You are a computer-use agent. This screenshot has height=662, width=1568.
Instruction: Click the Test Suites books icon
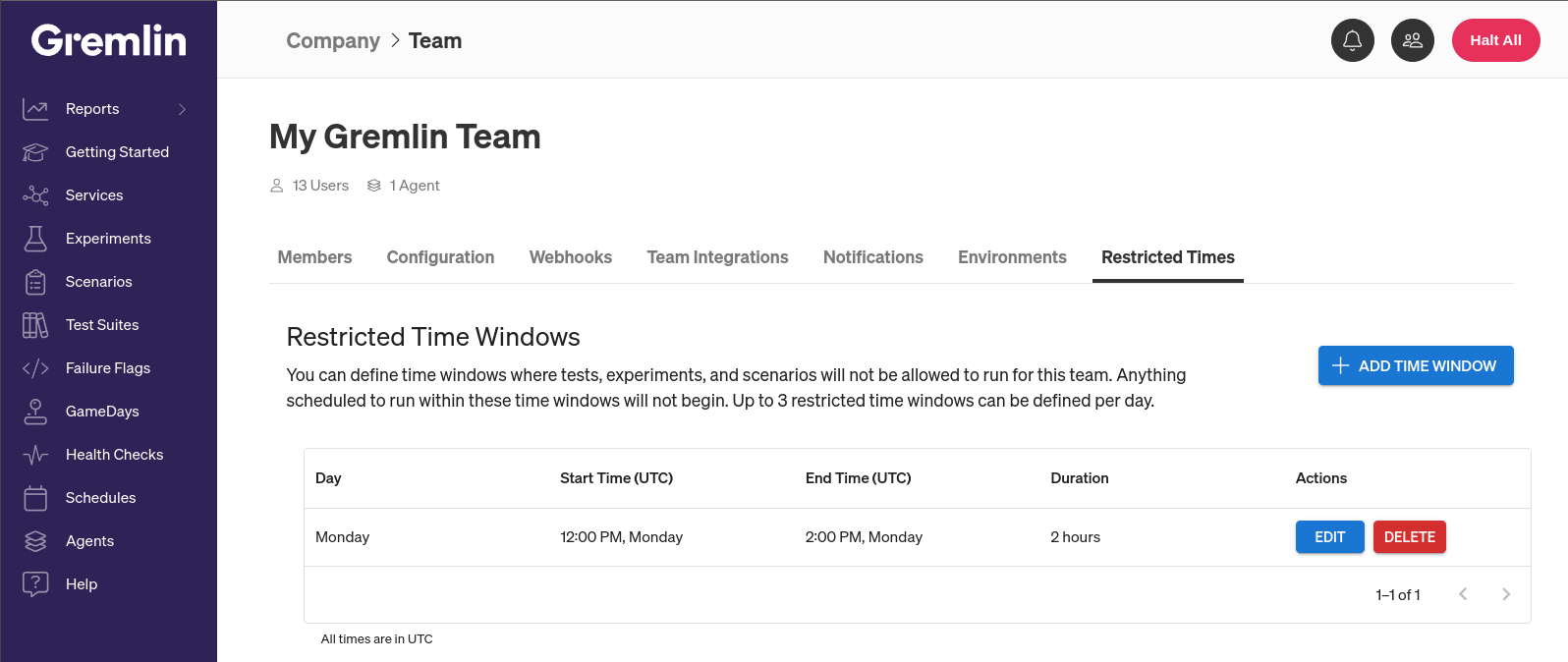(x=35, y=325)
